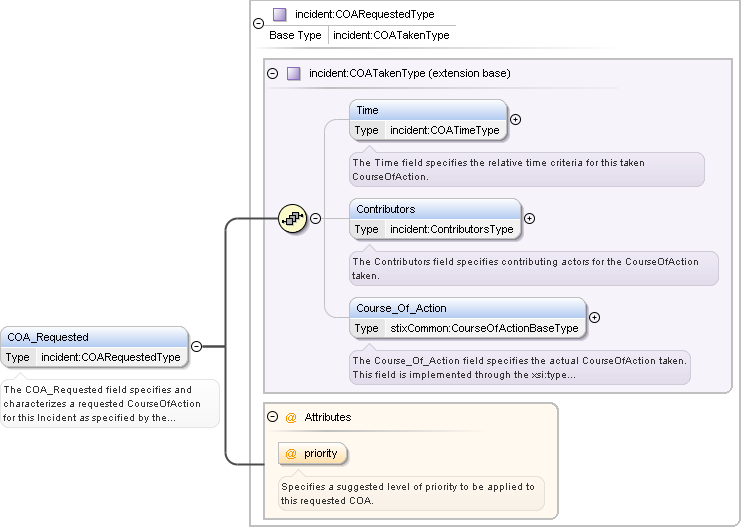
Task: Click the sequence compositor icon
Action: (291, 218)
